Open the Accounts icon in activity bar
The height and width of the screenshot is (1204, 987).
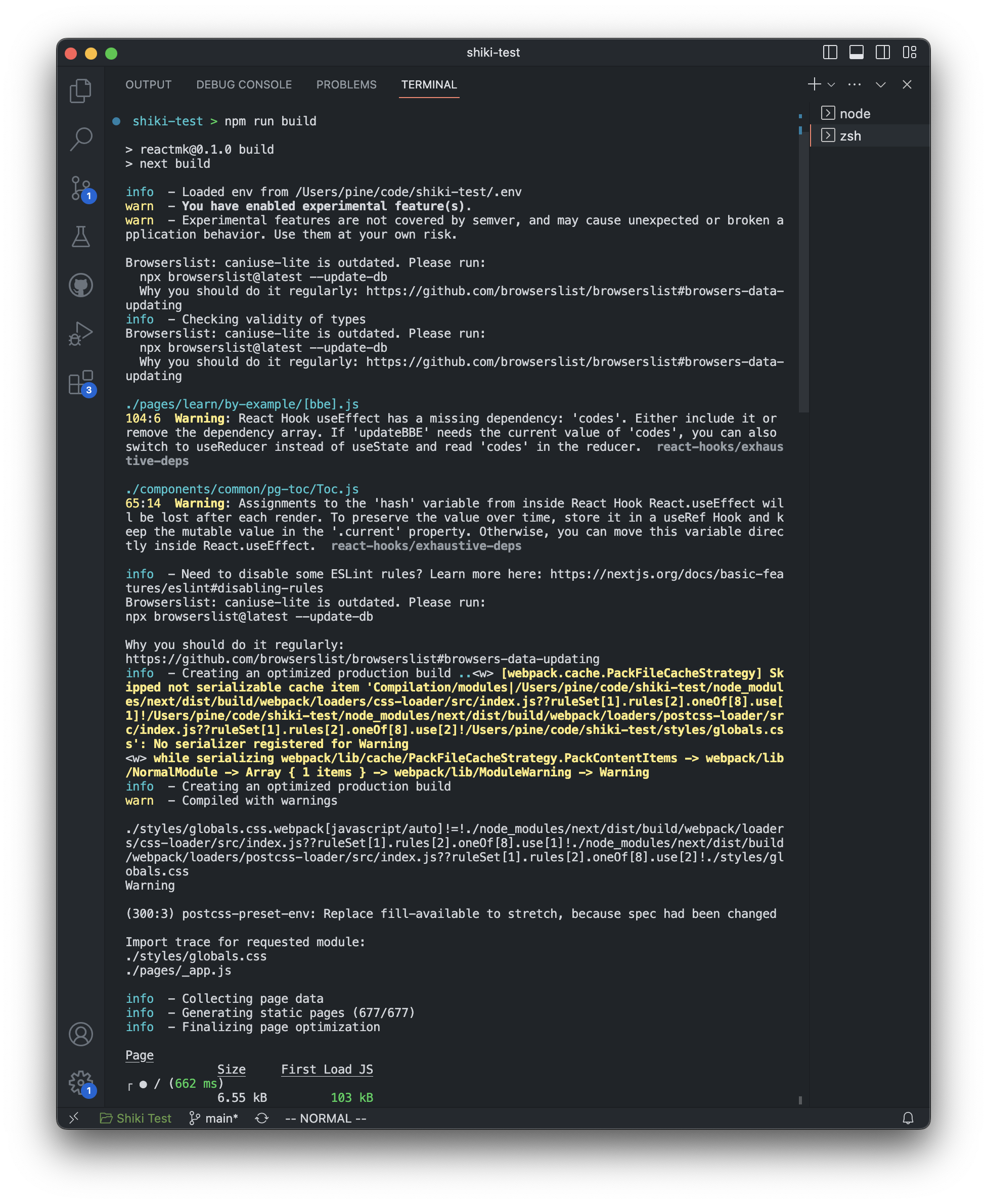pos(80,1034)
